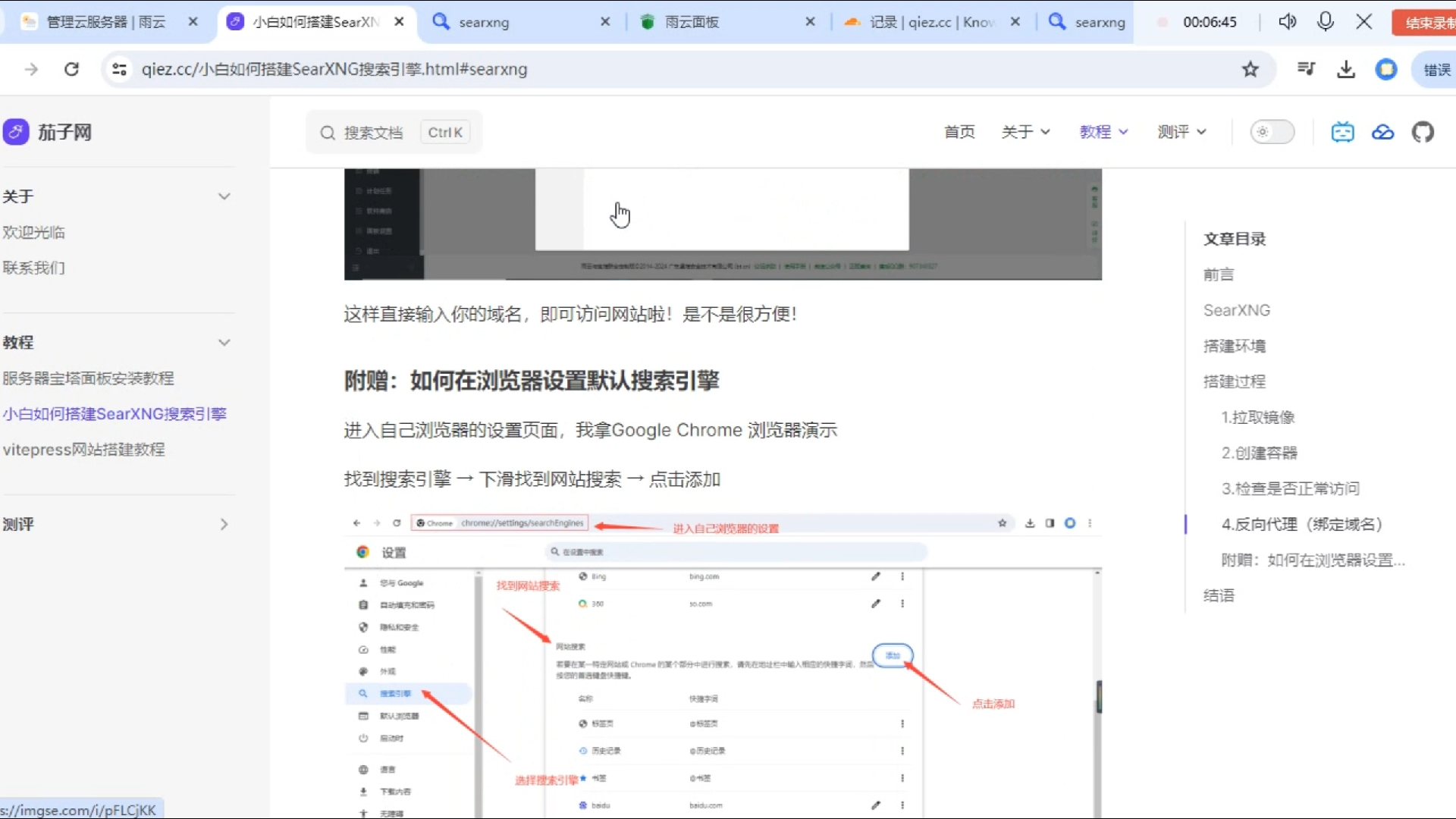The image size is (1456, 819).
Task: Open the cloud icon link in the site header
Action: pos(1382,132)
